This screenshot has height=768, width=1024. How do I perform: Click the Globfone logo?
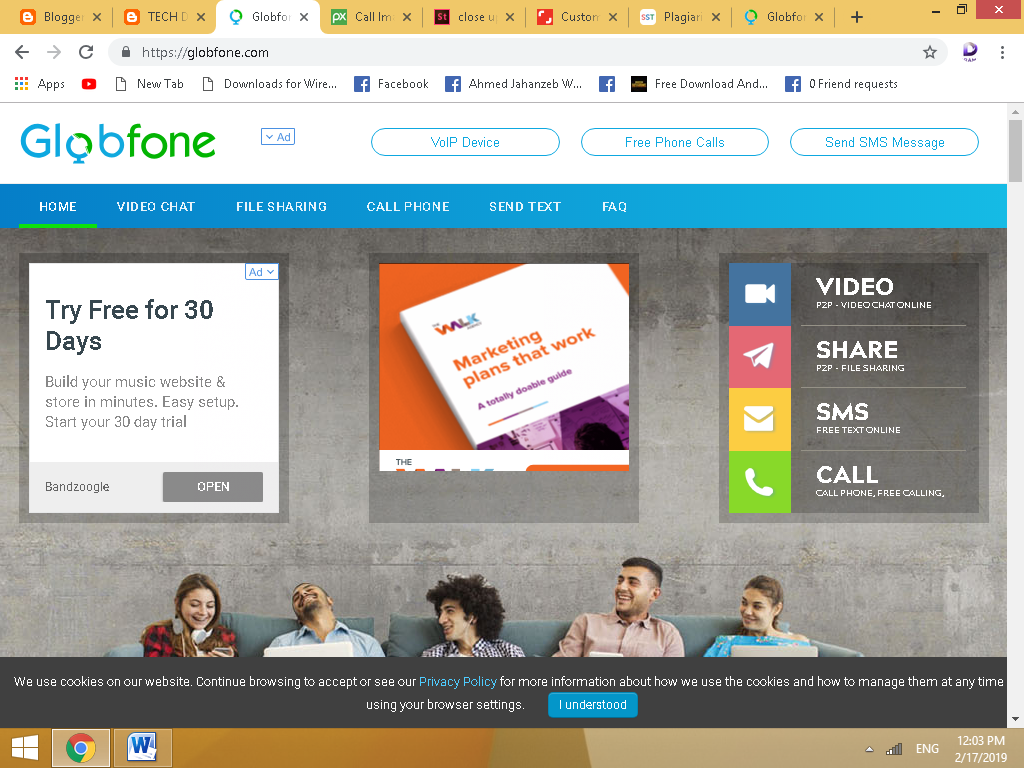(117, 142)
